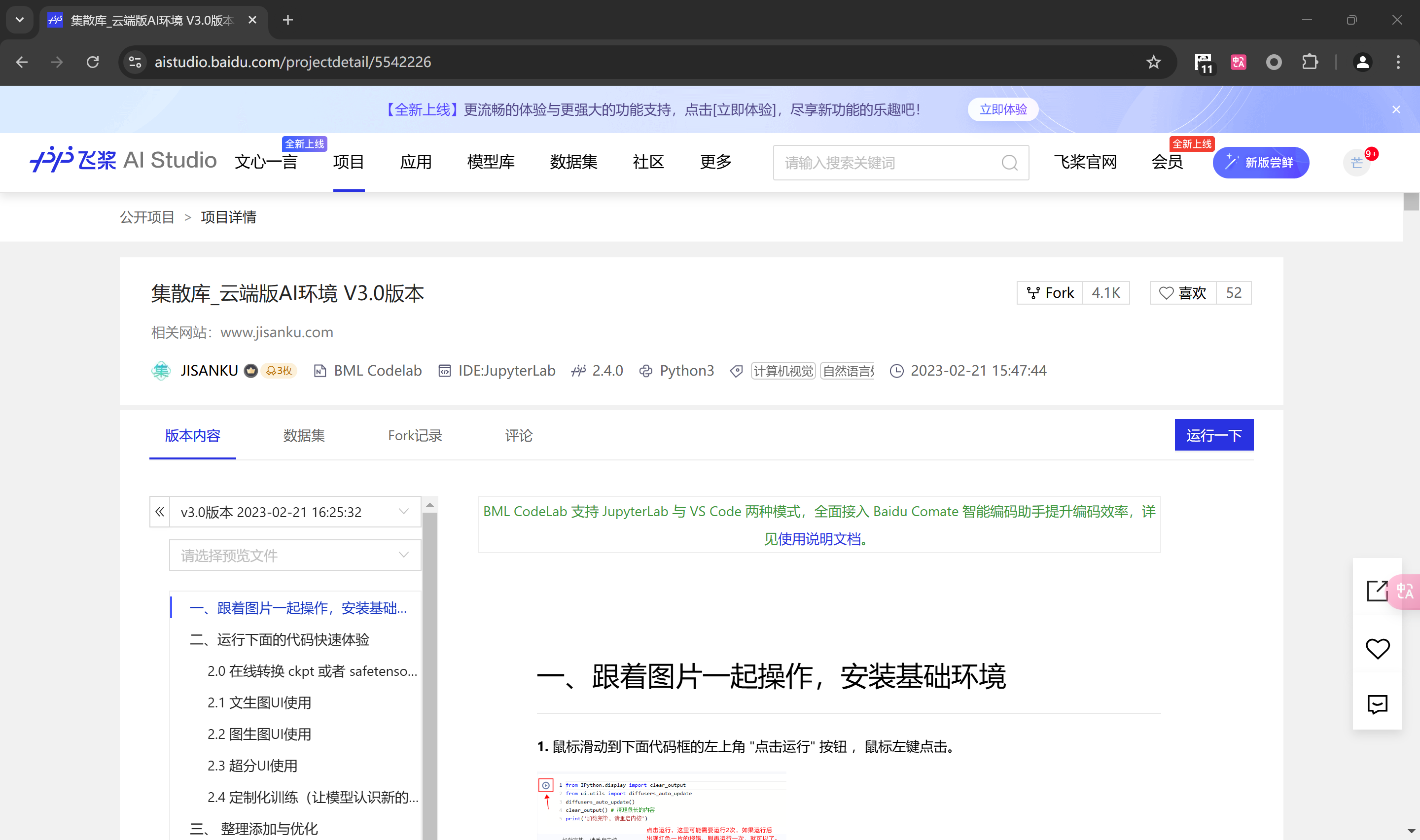1420x840 pixels.
Task: Click the heart icon on the 喜欢 button
Action: point(1166,293)
